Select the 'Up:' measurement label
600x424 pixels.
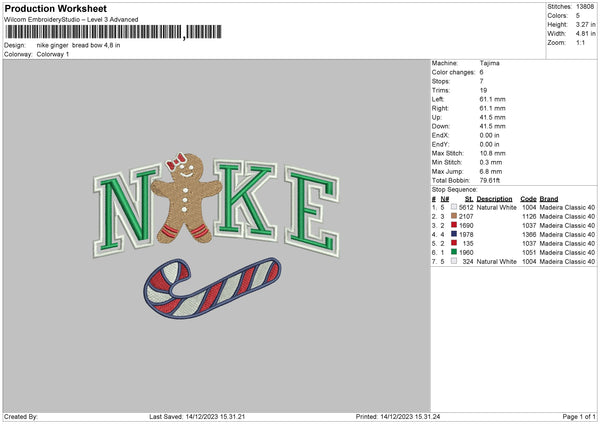coord(437,117)
